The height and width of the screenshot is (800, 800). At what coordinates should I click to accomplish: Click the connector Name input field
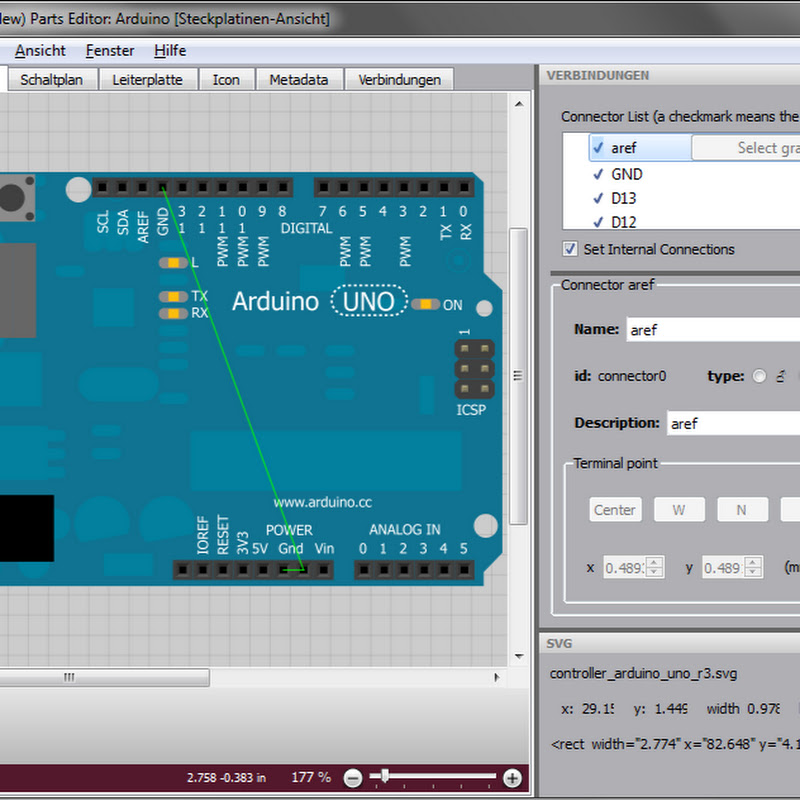tap(713, 330)
